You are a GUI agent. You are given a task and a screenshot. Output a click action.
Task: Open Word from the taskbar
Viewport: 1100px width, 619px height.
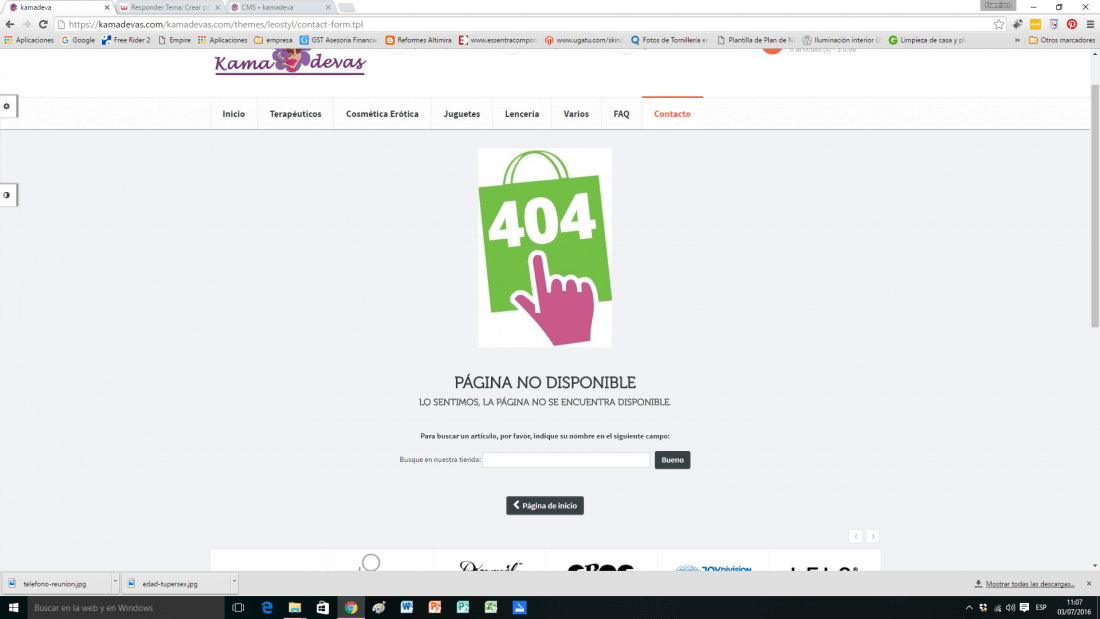tap(407, 608)
